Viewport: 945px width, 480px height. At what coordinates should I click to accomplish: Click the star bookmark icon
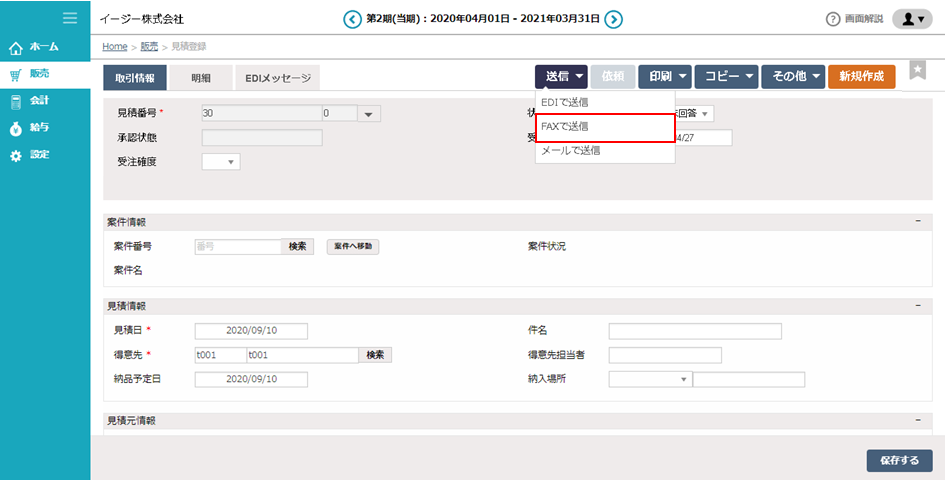(917, 69)
